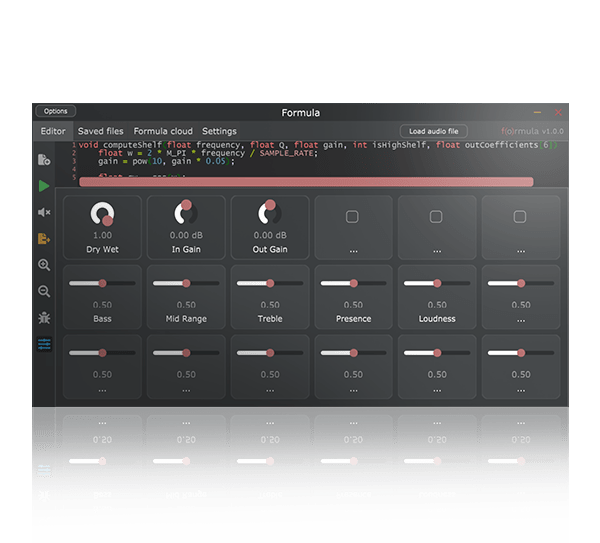
Task: Click code line 1 with computeShelf
Action: point(318,145)
